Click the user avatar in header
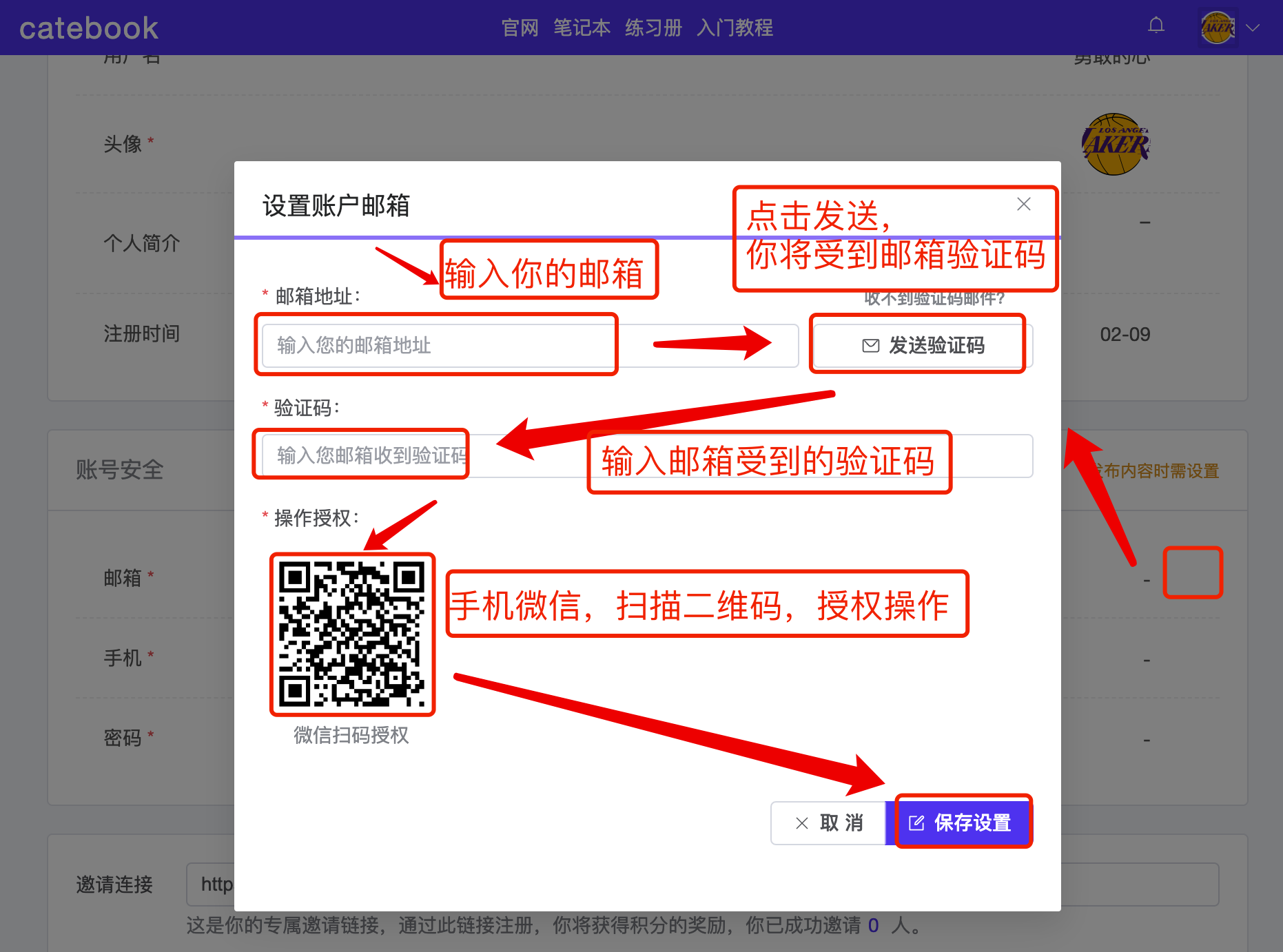The image size is (1283, 952). [1218, 28]
